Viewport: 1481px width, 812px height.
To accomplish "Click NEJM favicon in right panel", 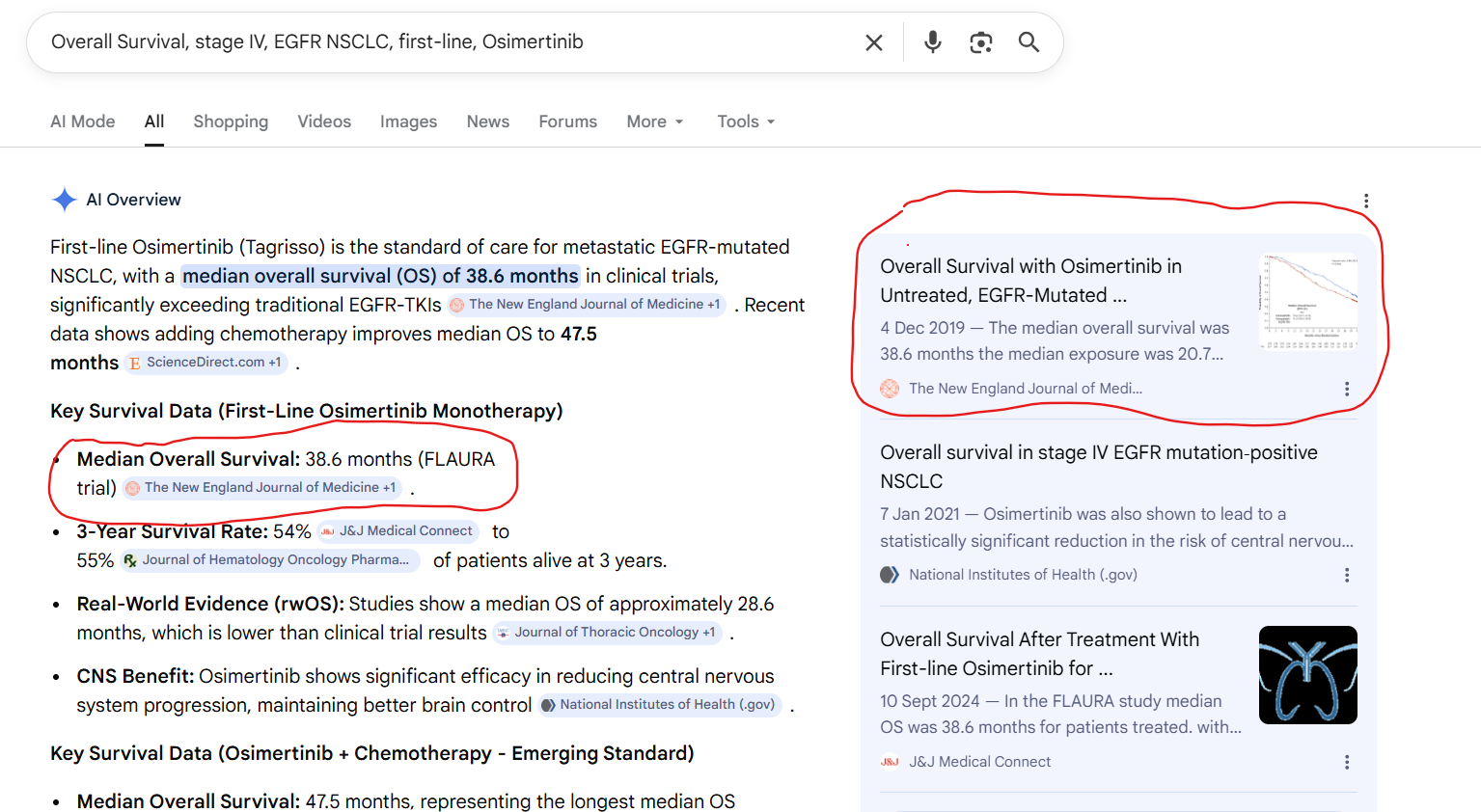I will pyautogui.click(x=890, y=389).
